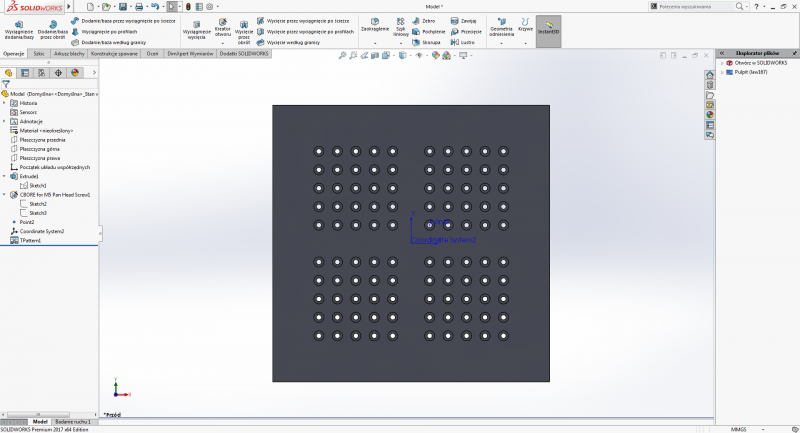The width and height of the screenshot is (800, 433).
Task: Click the Polecenia wyszukiwania search field
Action: pyautogui.click(x=690, y=6)
